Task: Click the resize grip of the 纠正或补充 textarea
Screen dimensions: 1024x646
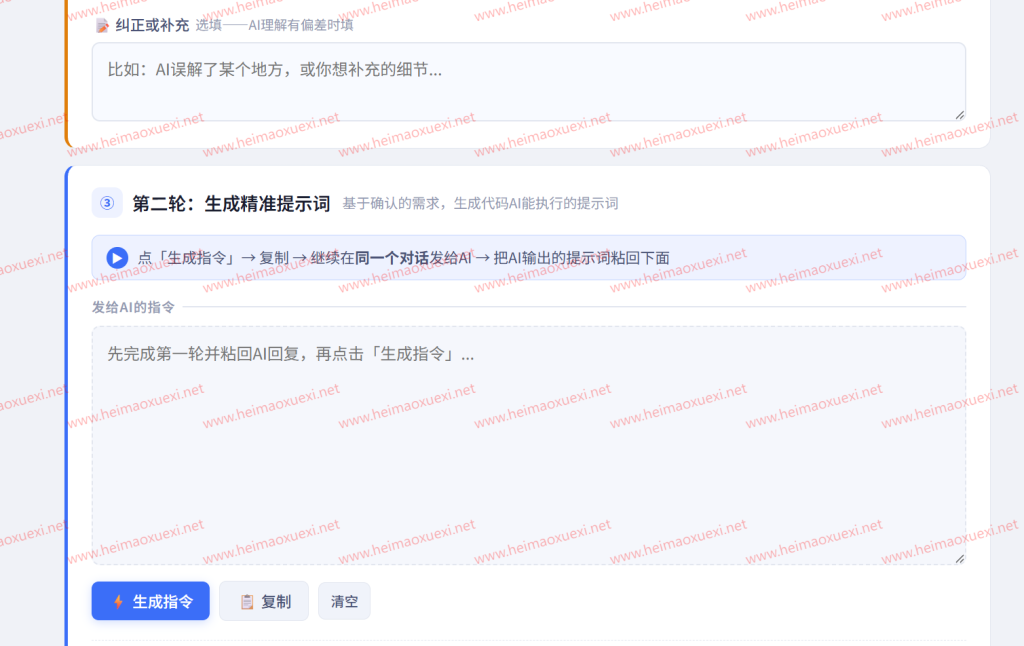Action: [x=959, y=115]
